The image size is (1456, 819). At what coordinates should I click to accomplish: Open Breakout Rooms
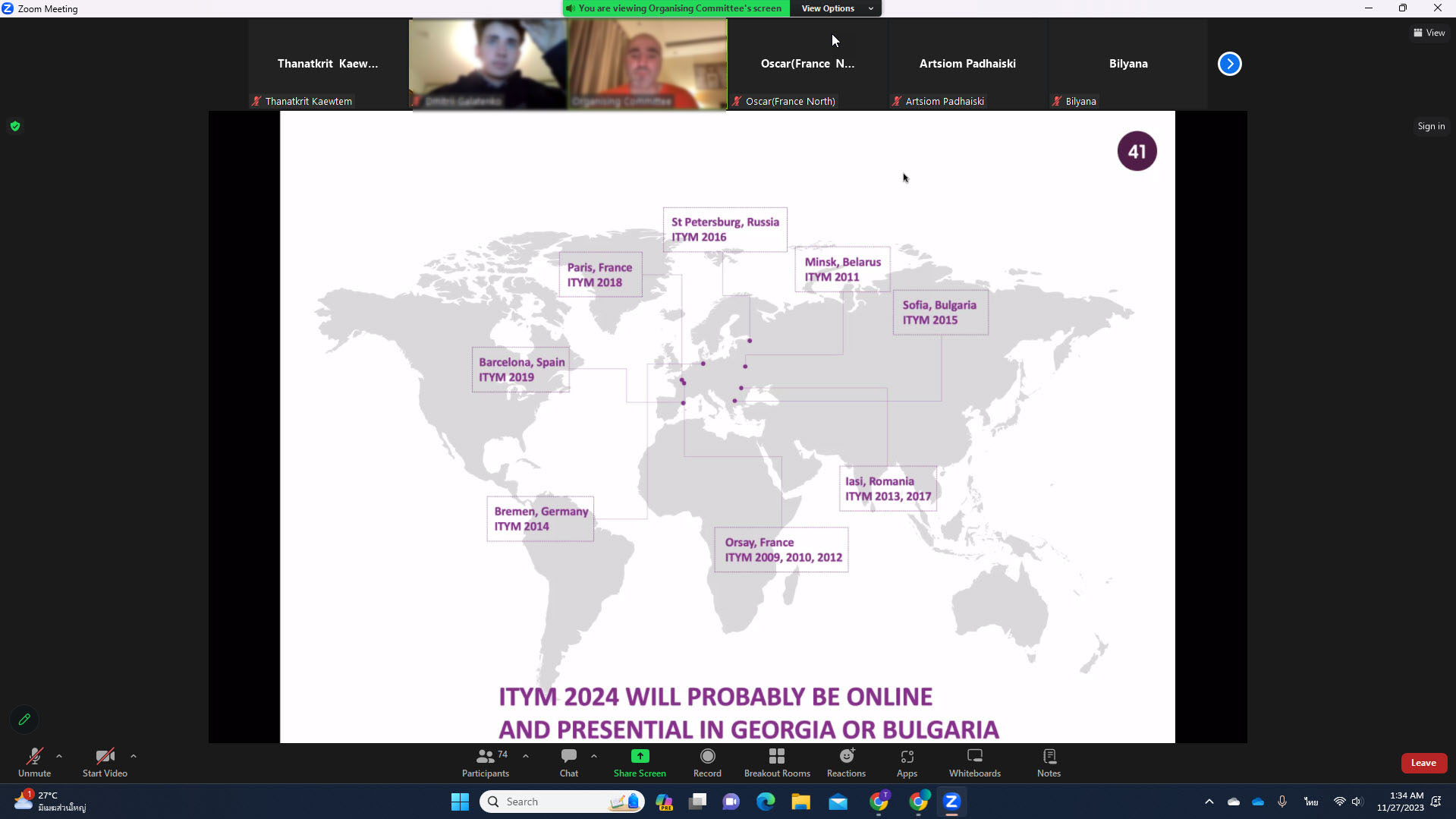pos(776,762)
